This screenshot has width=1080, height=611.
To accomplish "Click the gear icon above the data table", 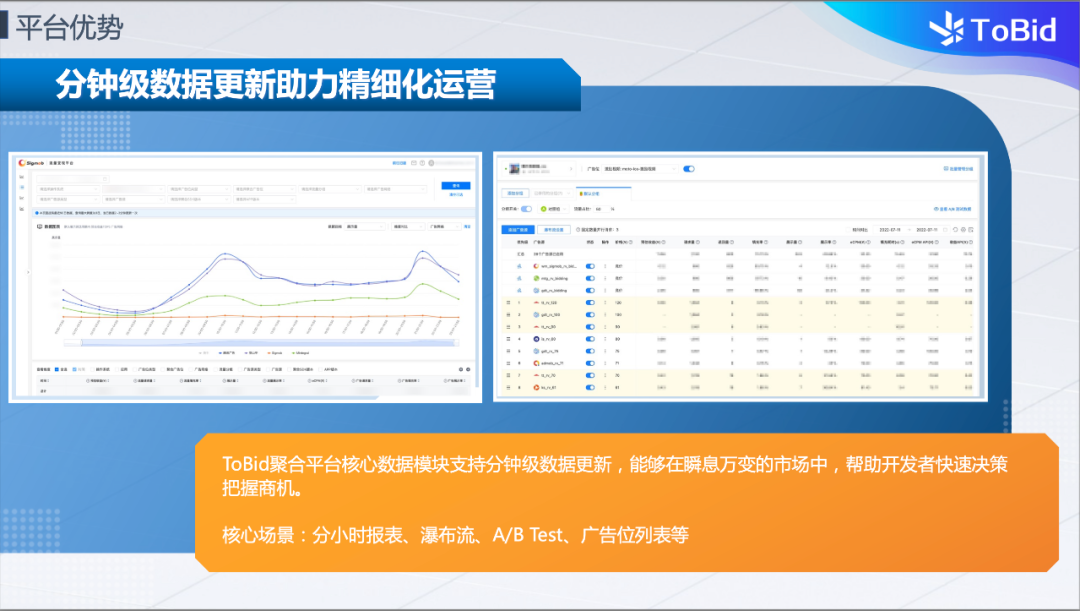I will (461, 369).
